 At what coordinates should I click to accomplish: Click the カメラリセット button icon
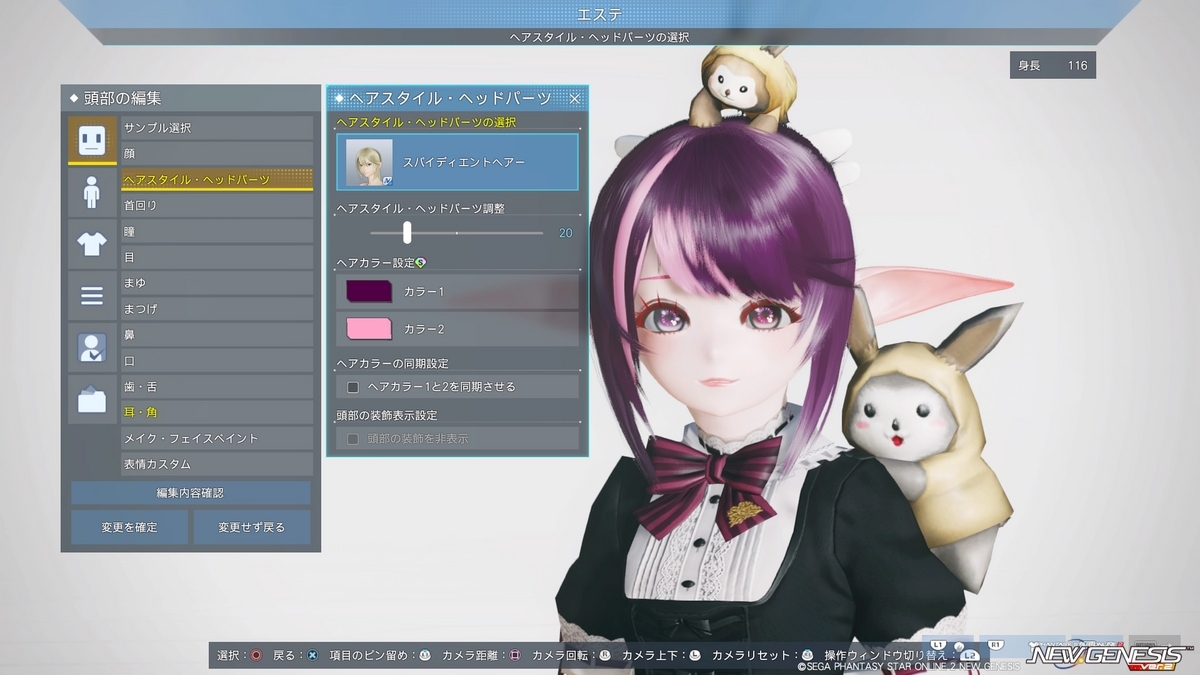(x=808, y=655)
